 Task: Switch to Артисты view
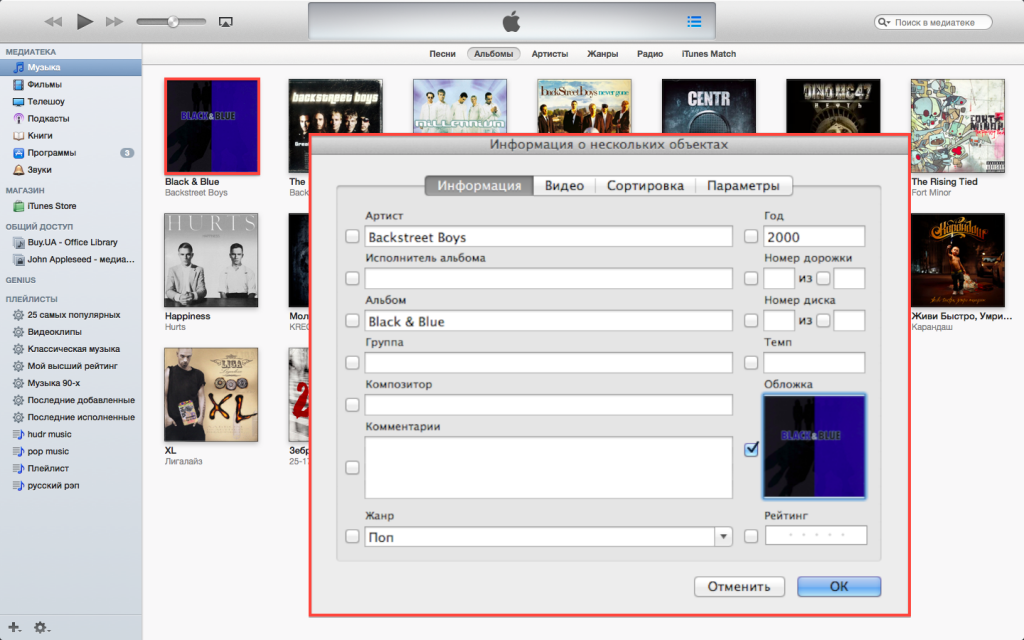tap(550, 54)
